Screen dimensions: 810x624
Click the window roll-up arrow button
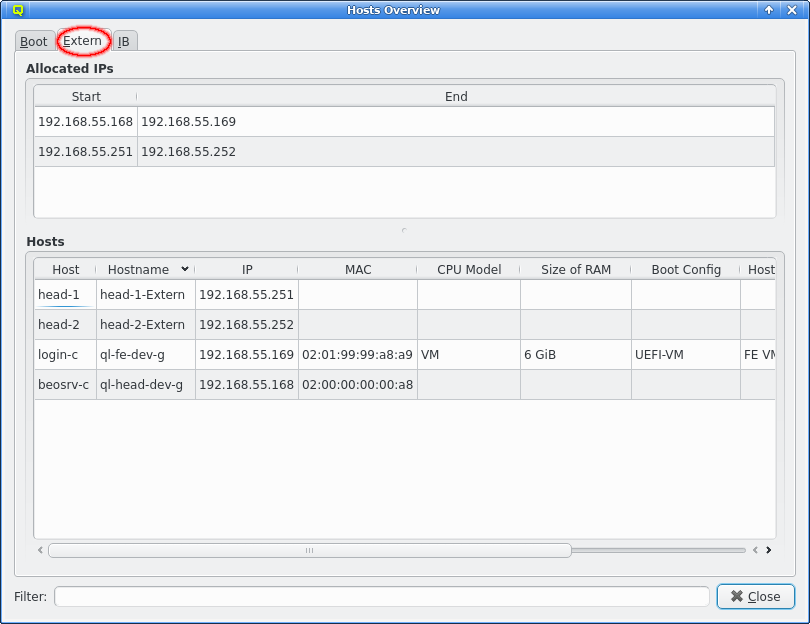click(x=769, y=10)
